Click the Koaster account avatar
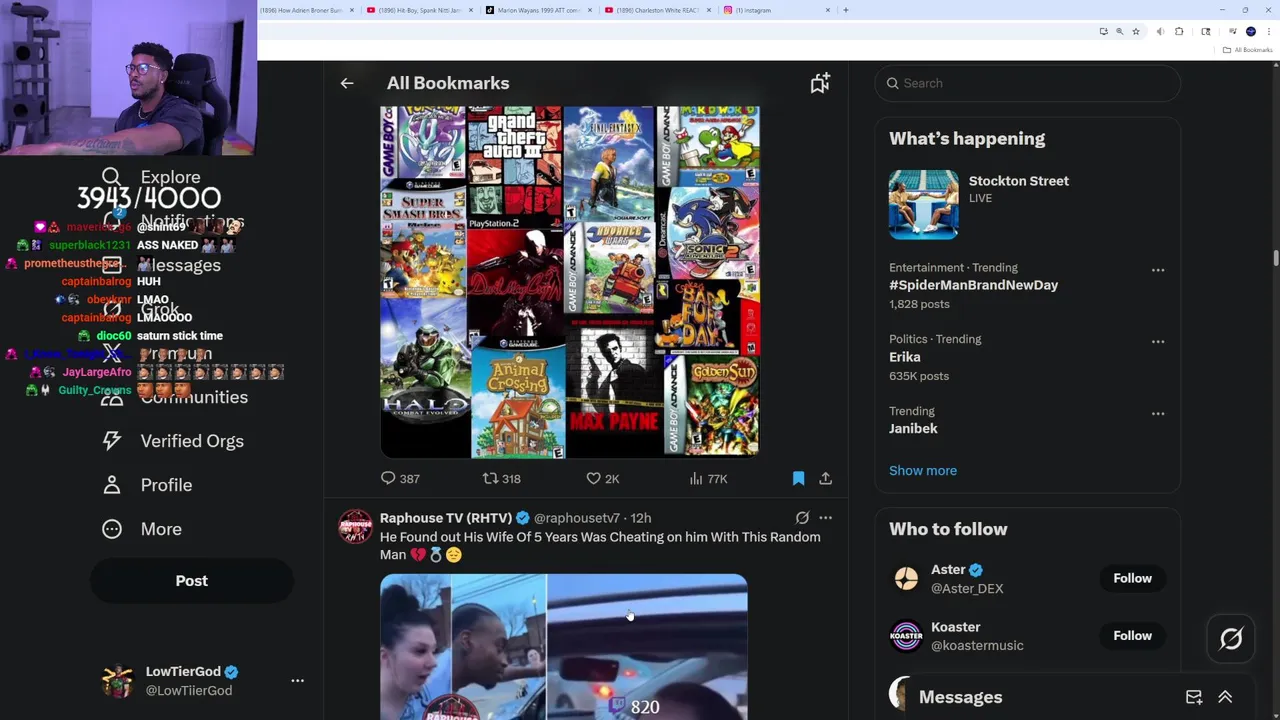1280x720 pixels. tap(906, 636)
